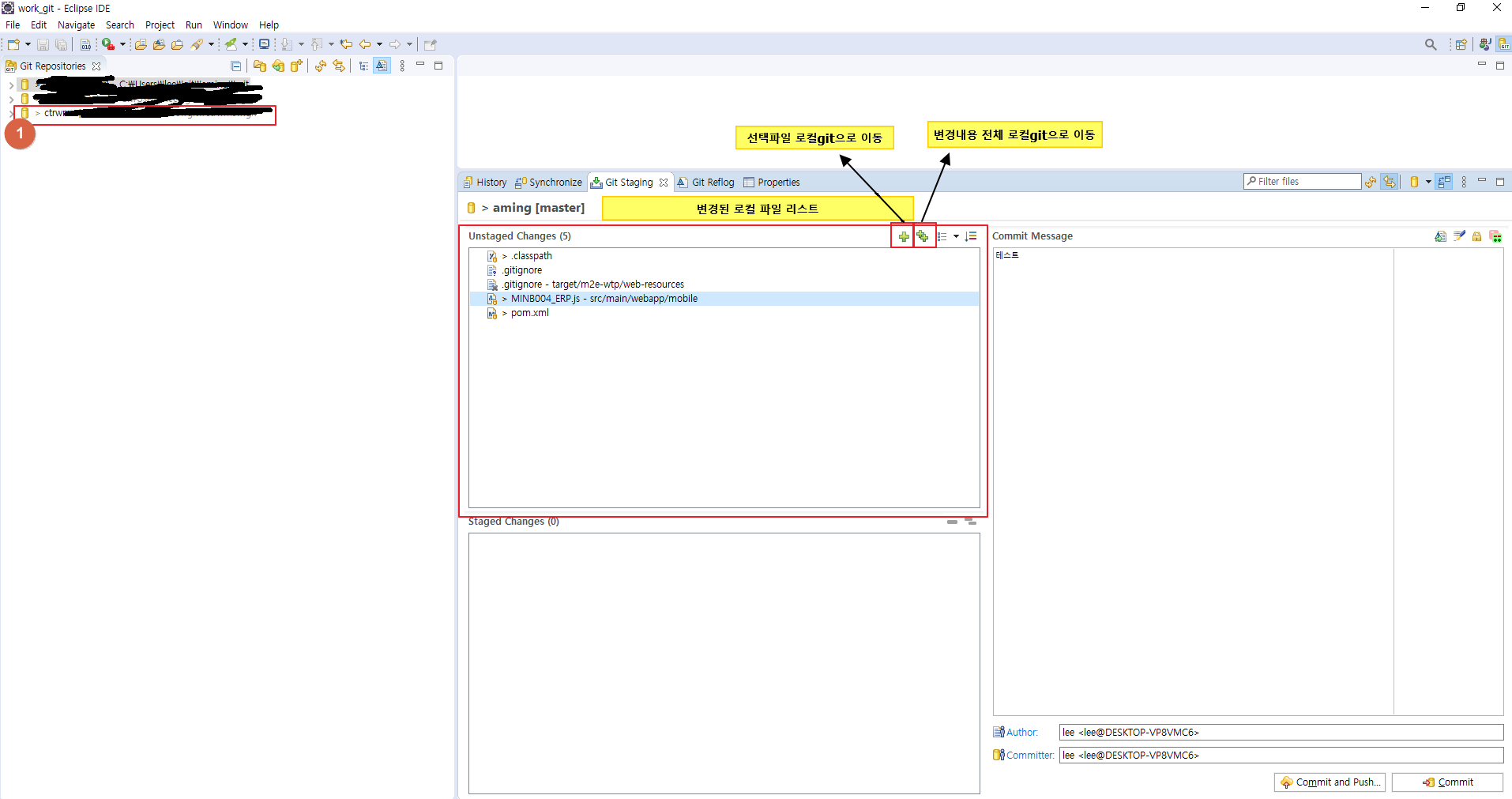This screenshot has width=1512, height=799.
Task: Open the Navigate menu
Action: (76, 24)
